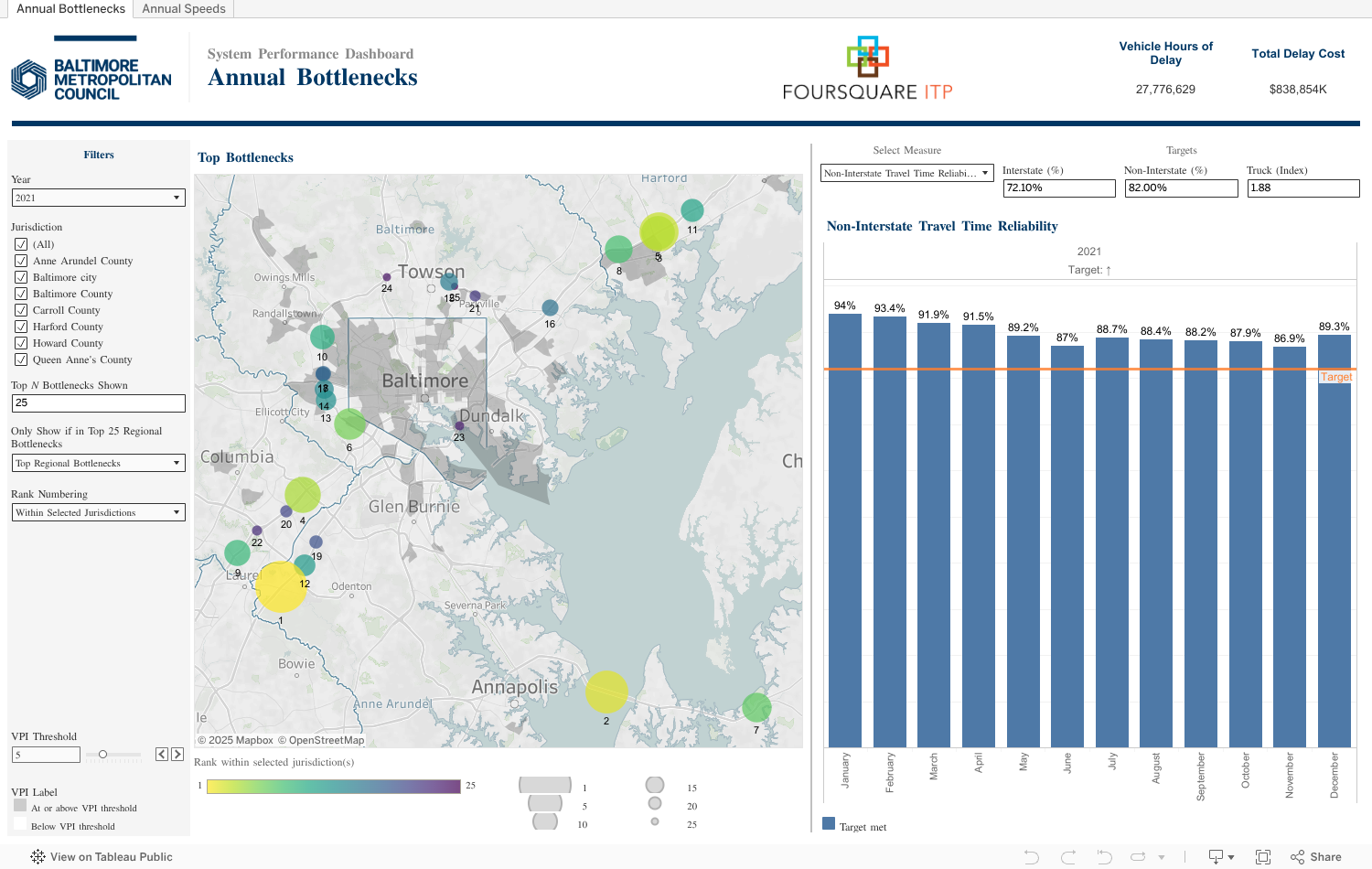Step VPI Threshold up with right arrow
The height and width of the screenshot is (869, 1372).
[x=177, y=755]
